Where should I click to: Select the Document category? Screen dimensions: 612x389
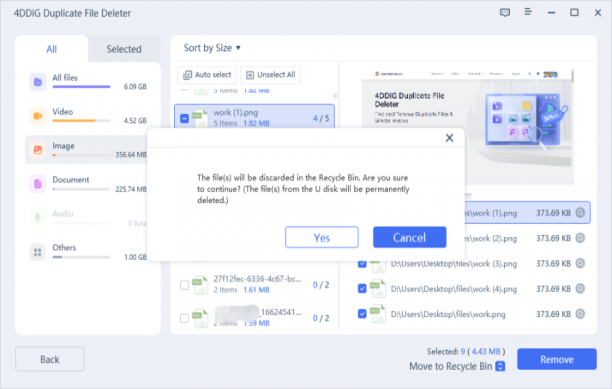click(x=88, y=184)
